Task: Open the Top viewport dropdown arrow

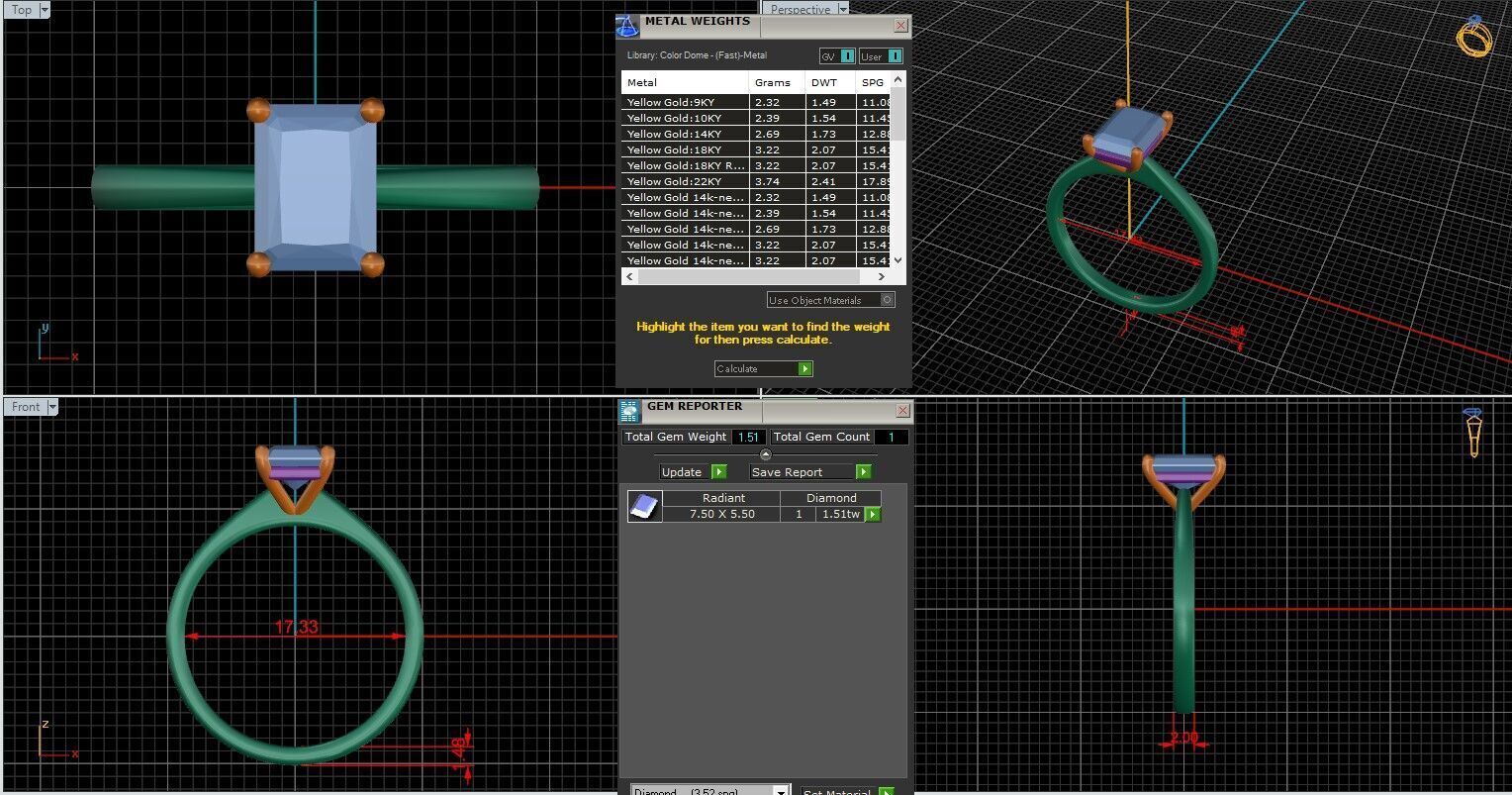Action: [43, 10]
